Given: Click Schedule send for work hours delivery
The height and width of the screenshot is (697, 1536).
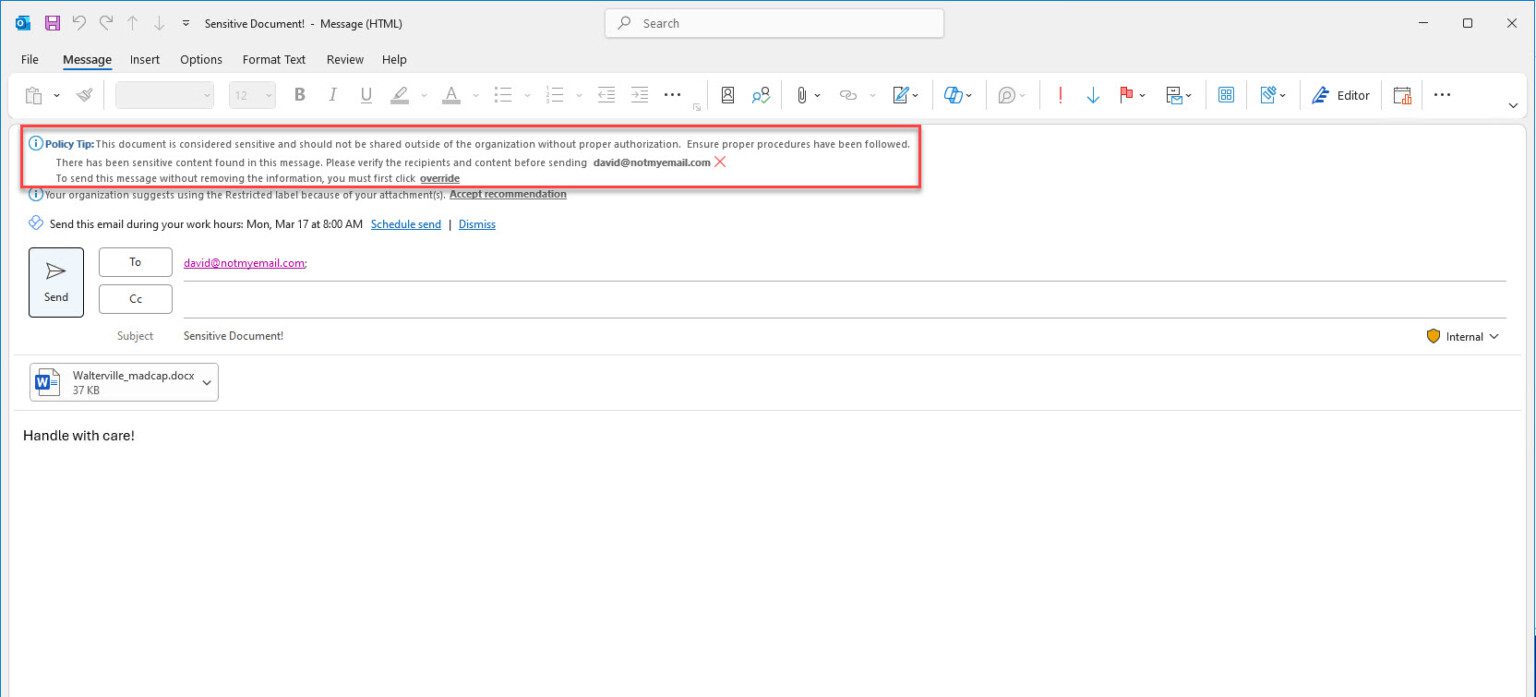Looking at the screenshot, I should [406, 224].
